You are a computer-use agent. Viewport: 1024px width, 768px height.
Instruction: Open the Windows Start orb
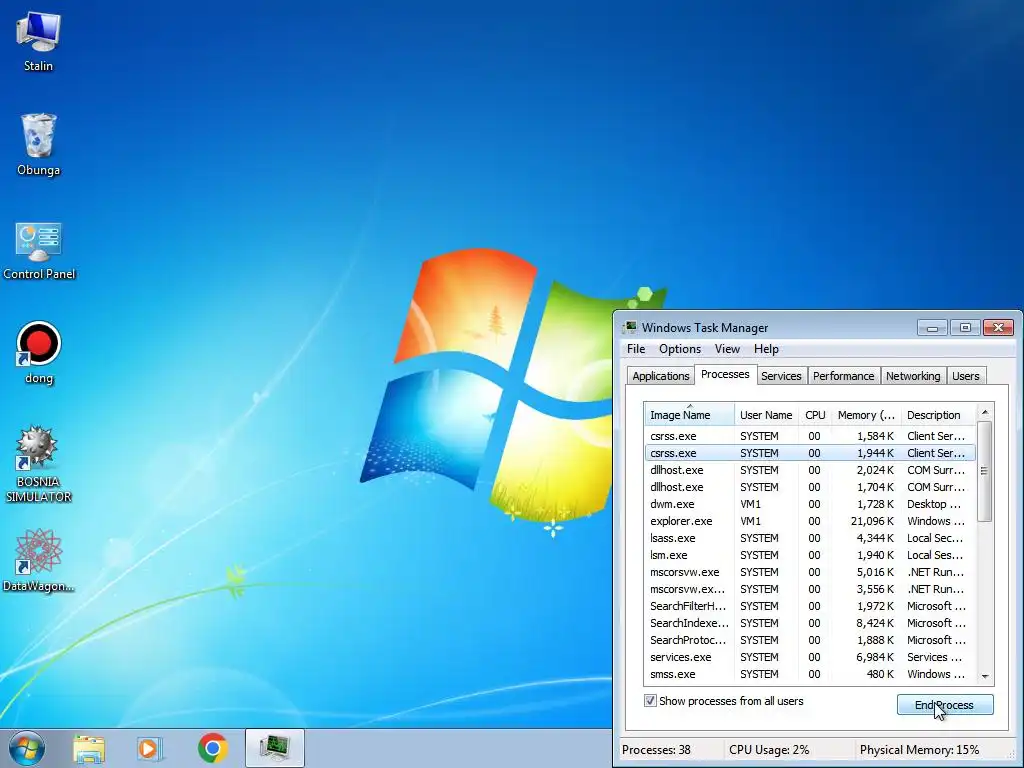(27, 748)
